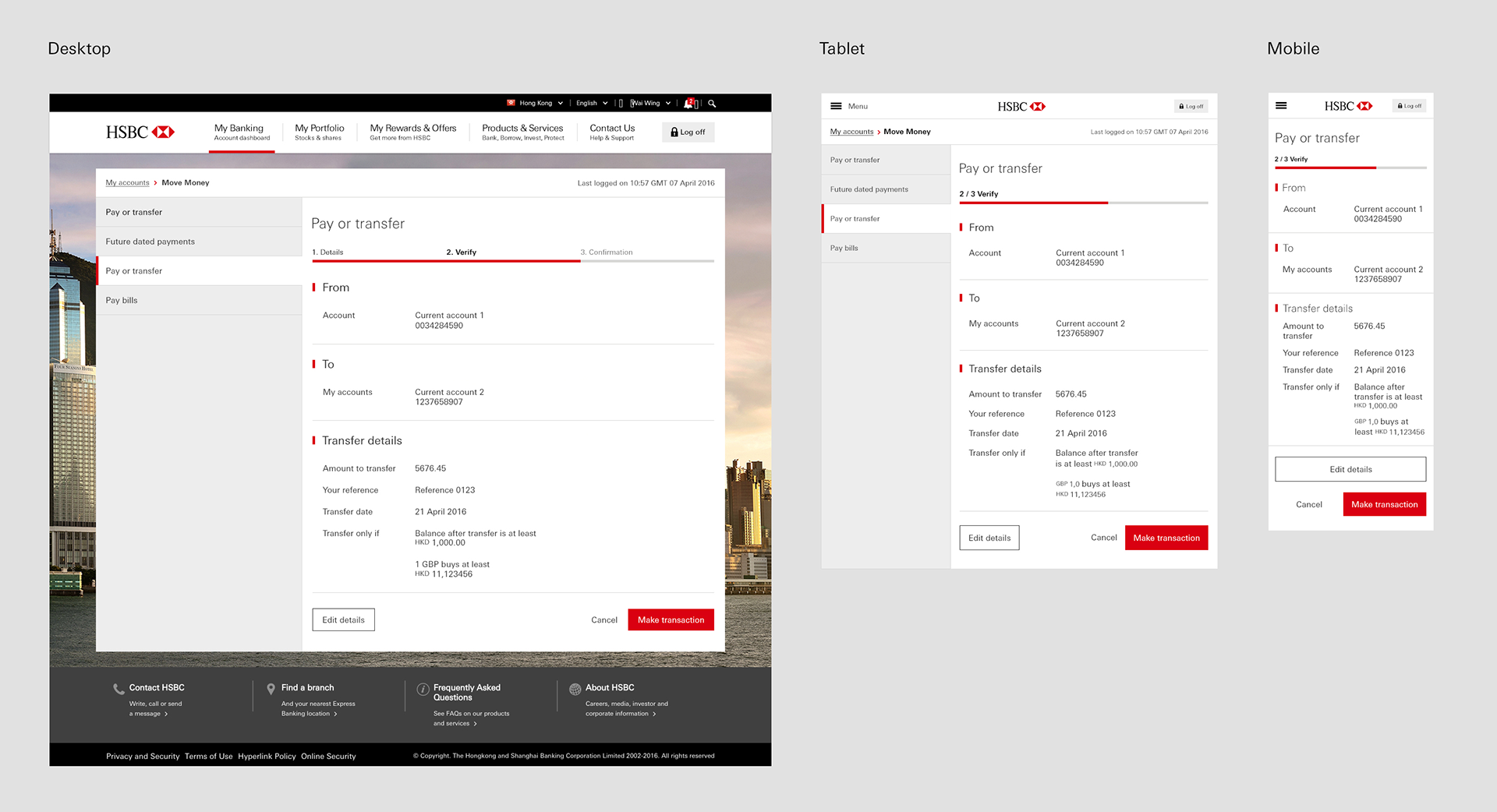Open notifications bell with badge
1497x812 pixels.
[689, 103]
